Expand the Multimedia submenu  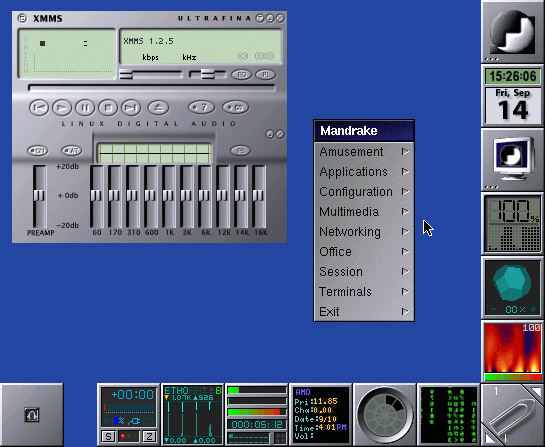click(364, 212)
